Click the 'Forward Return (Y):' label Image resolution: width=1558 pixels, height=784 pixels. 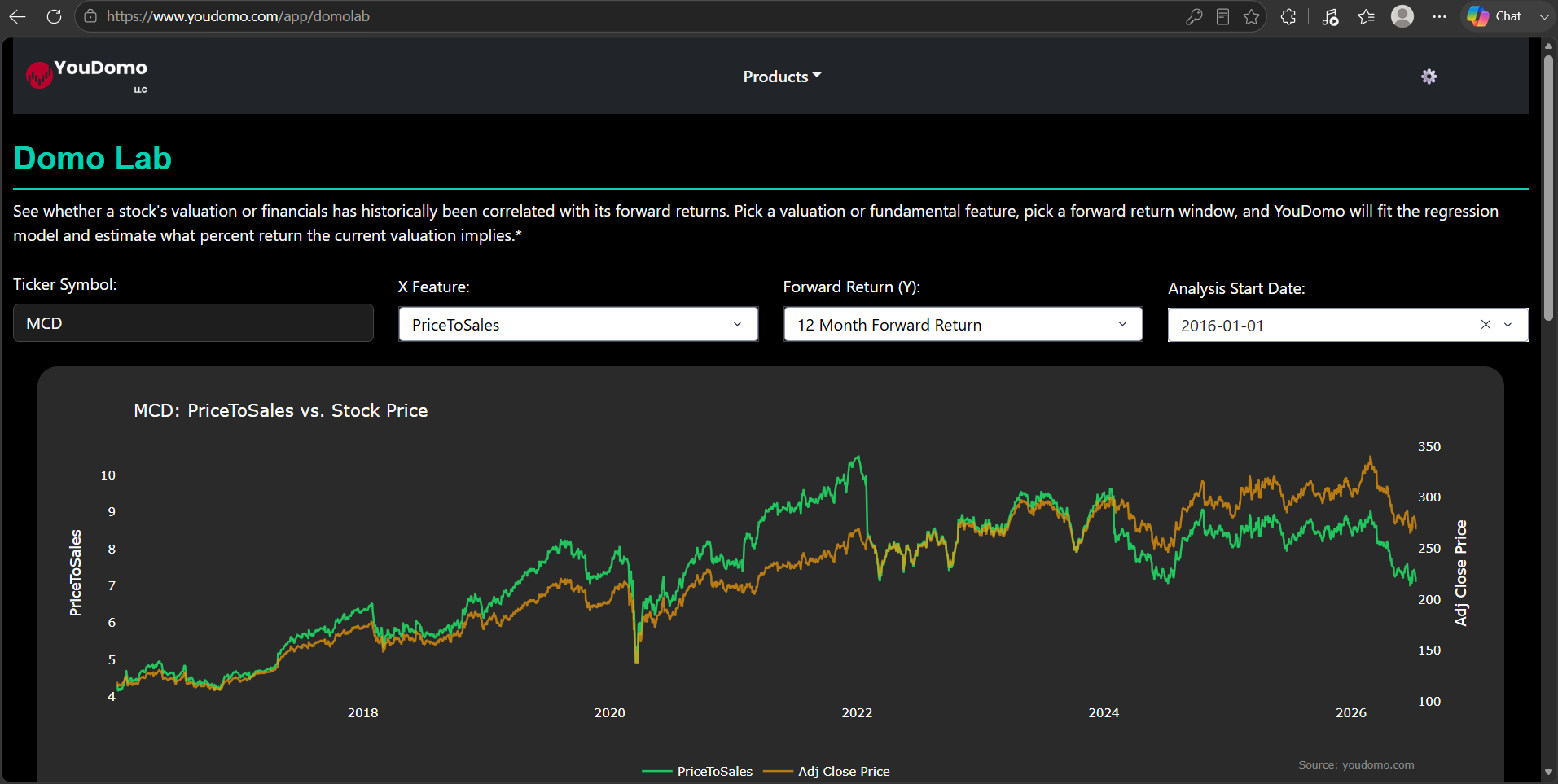coord(852,287)
